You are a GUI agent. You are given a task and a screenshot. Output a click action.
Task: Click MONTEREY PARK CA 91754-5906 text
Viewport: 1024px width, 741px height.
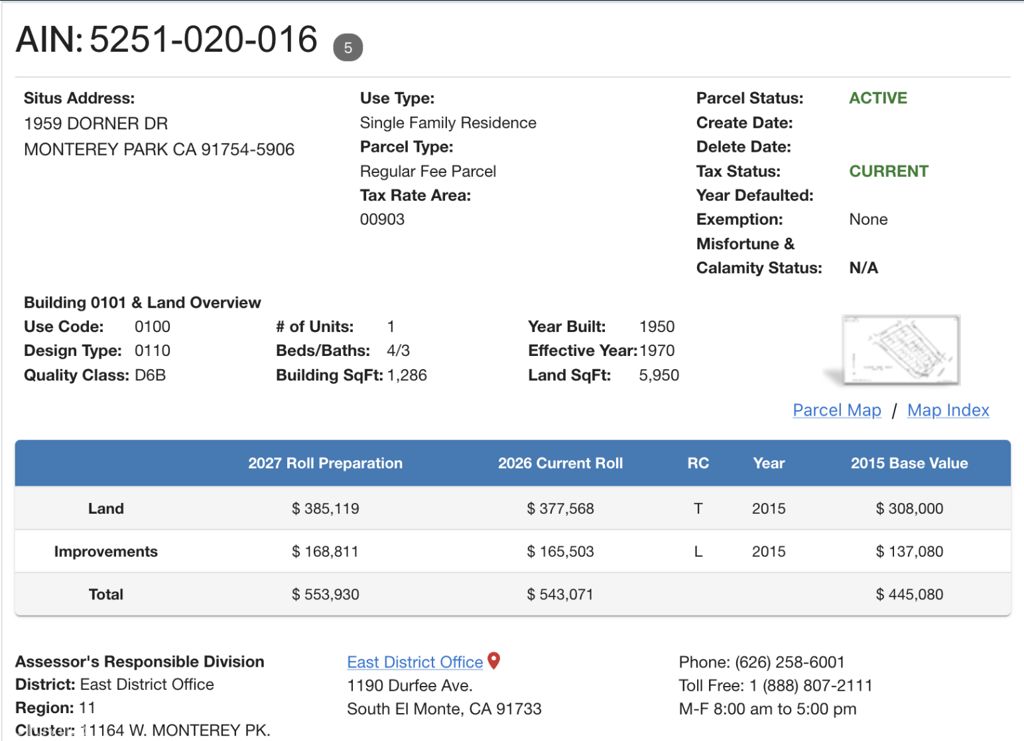[x=159, y=150]
